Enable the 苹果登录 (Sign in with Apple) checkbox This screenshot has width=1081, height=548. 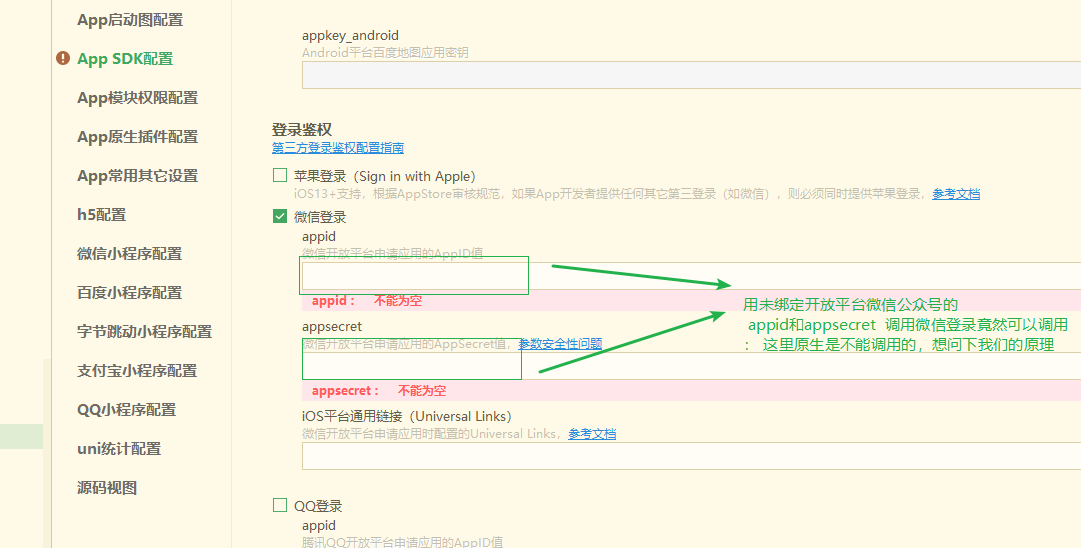280,176
